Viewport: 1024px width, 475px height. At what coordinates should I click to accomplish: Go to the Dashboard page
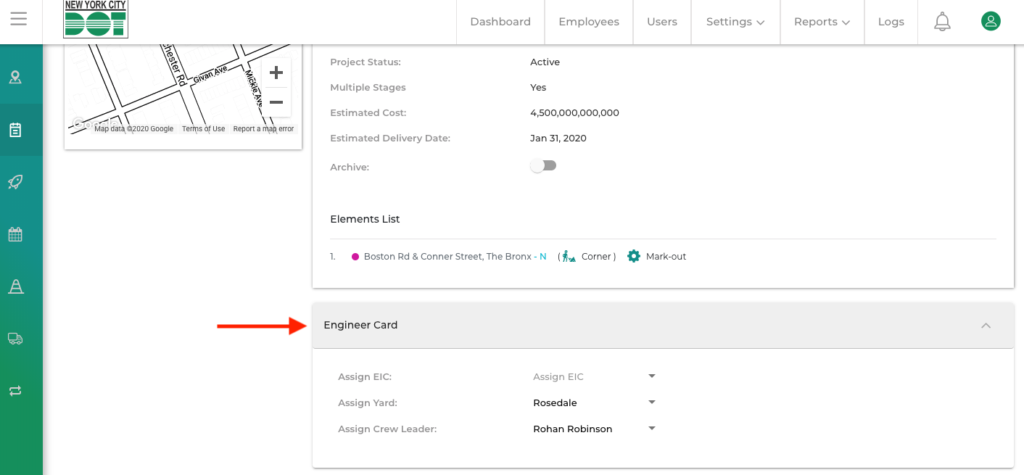[x=500, y=22]
